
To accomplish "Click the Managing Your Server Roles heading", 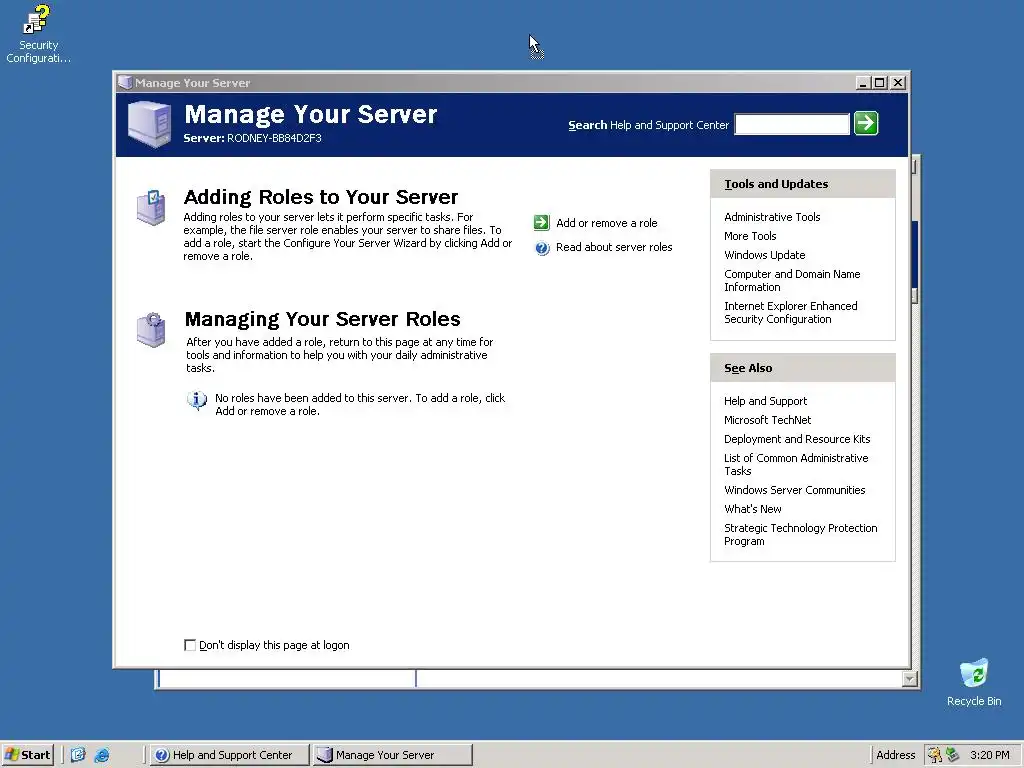I will [323, 319].
